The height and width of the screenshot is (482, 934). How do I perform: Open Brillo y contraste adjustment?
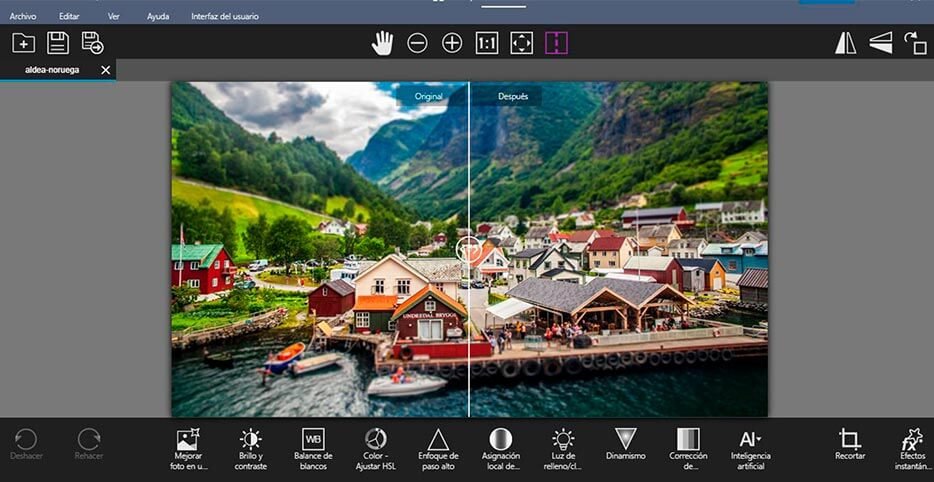pyautogui.click(x=251, y=449)
